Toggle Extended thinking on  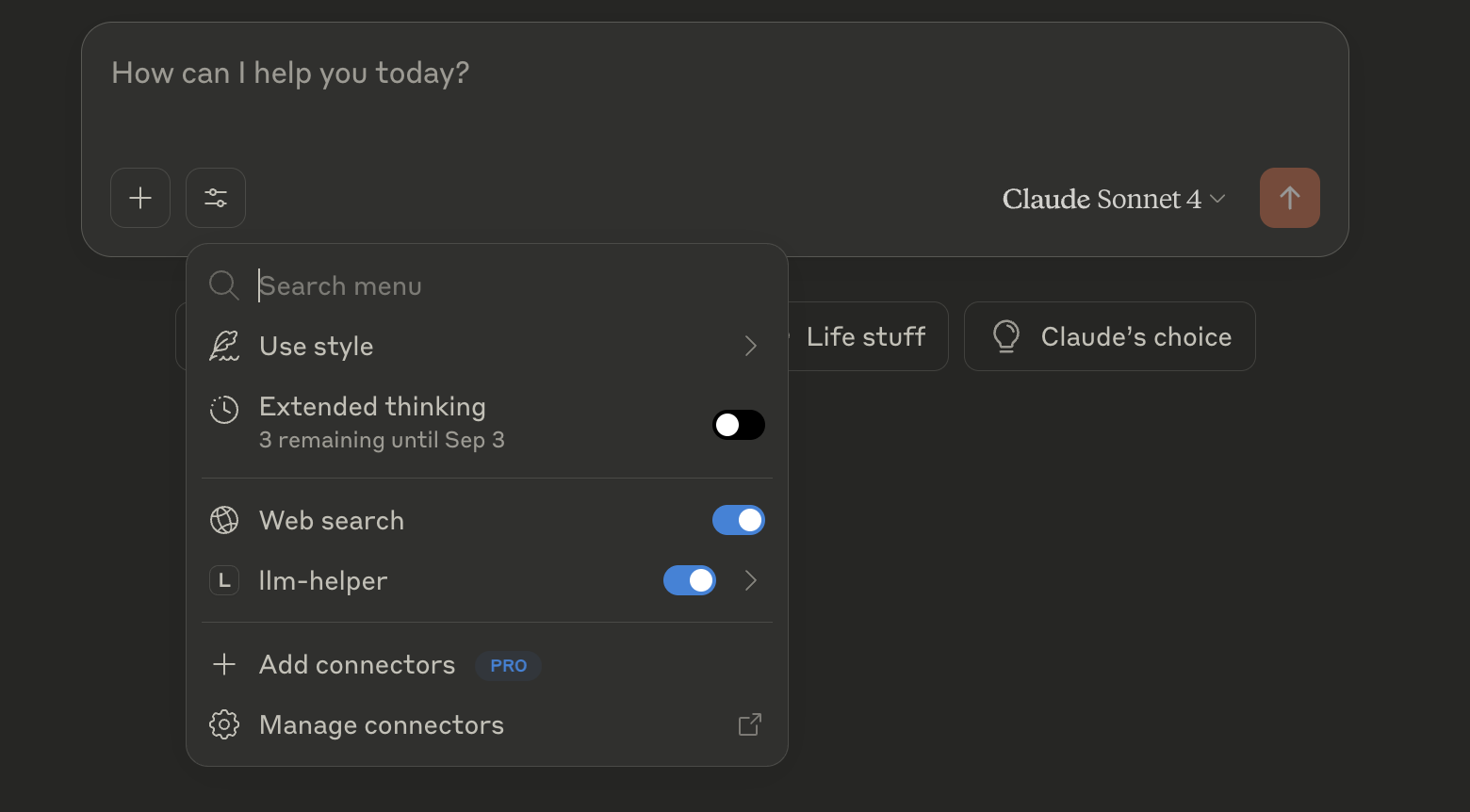coord(739,425)
